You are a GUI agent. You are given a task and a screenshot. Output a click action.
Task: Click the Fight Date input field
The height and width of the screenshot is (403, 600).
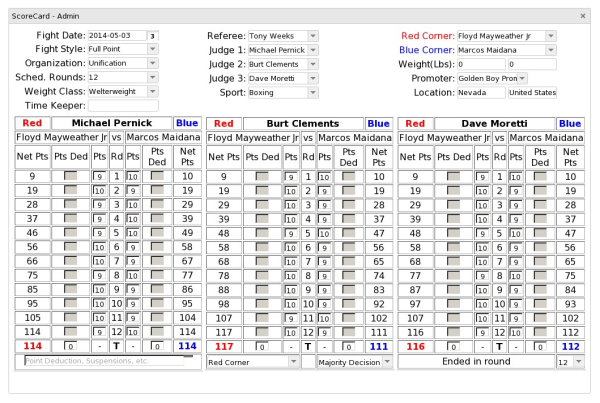tap(117, 36)
